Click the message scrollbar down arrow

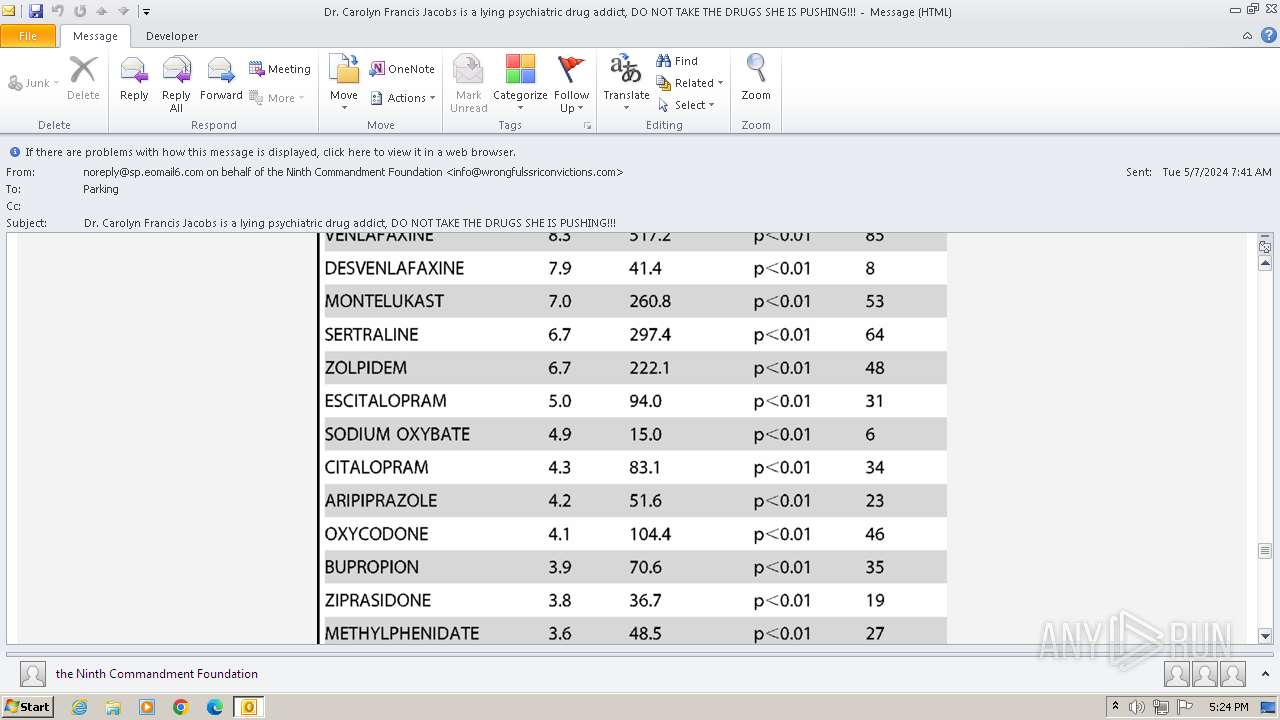pyautogui.click(x=1265, y=635)
